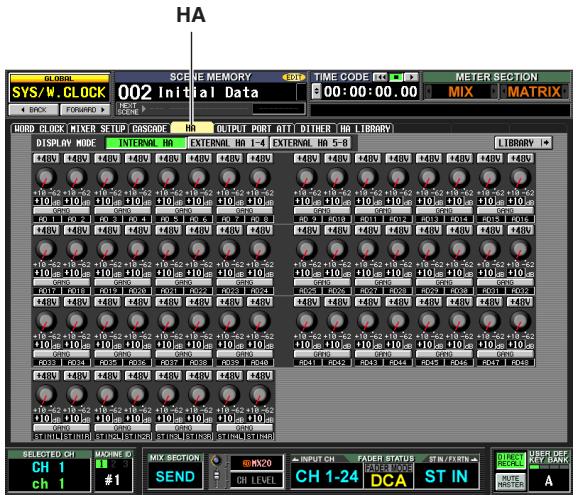Click the knob and fader icon in Mix Section

click(x=217, y=470)
